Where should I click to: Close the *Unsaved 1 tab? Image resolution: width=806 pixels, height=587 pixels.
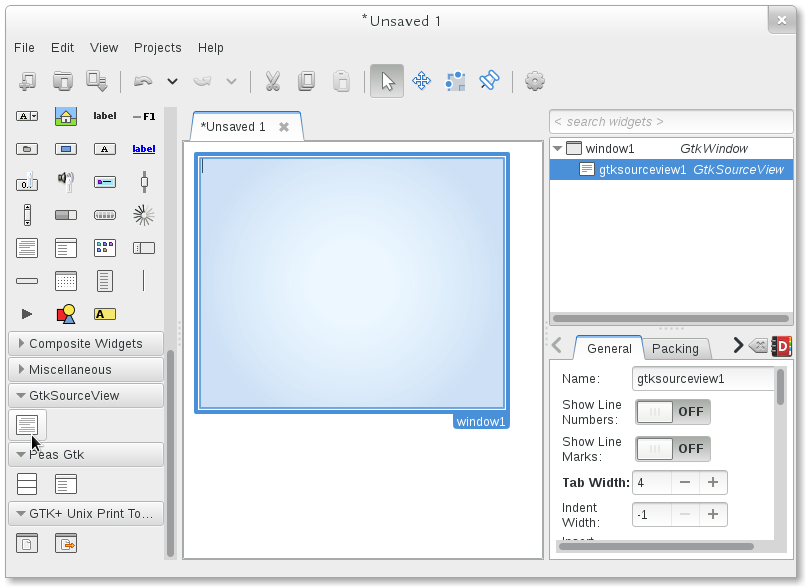point(284,127)
